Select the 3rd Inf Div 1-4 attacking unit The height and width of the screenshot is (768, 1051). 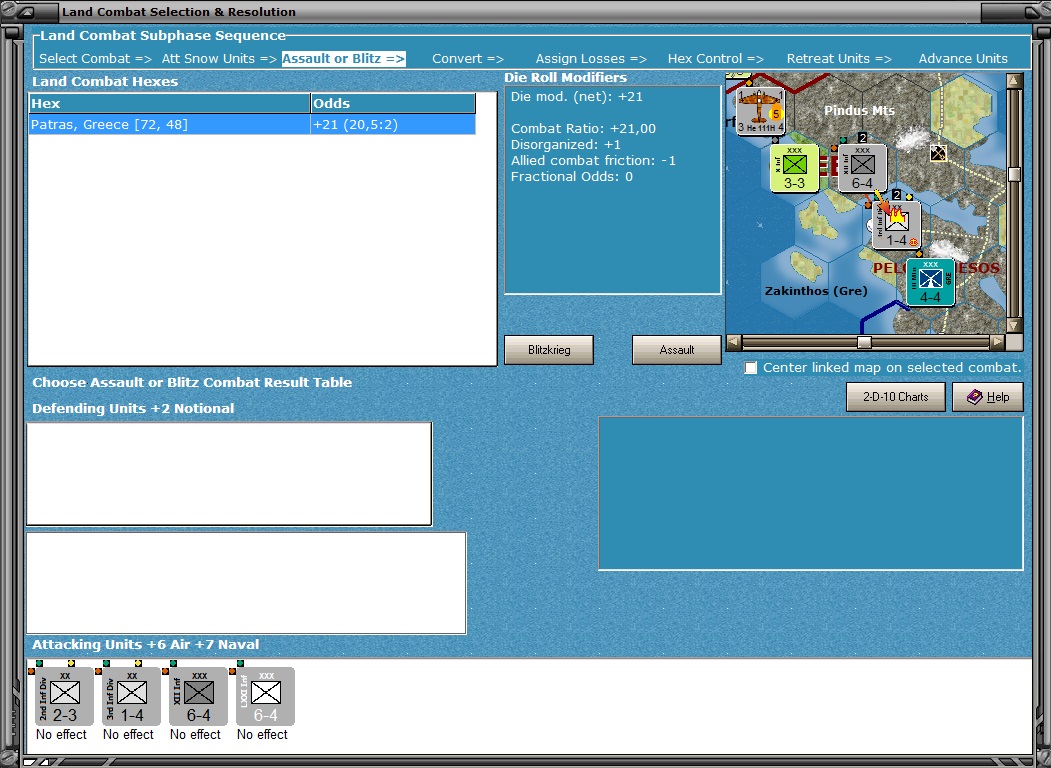pos(131,696)
